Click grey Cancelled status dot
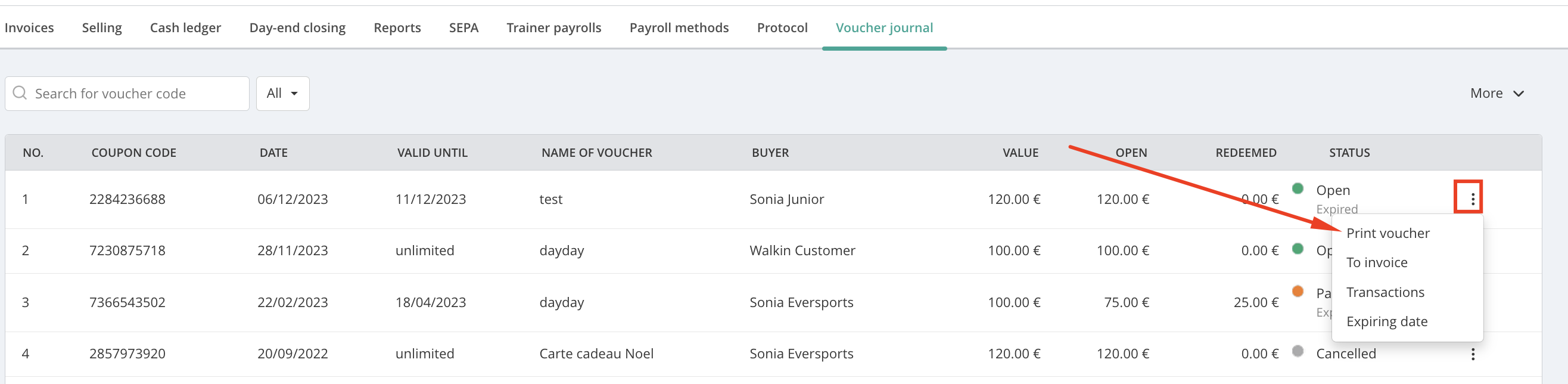This screenshot has height=384, width=1568. [x=1297, y=351]
